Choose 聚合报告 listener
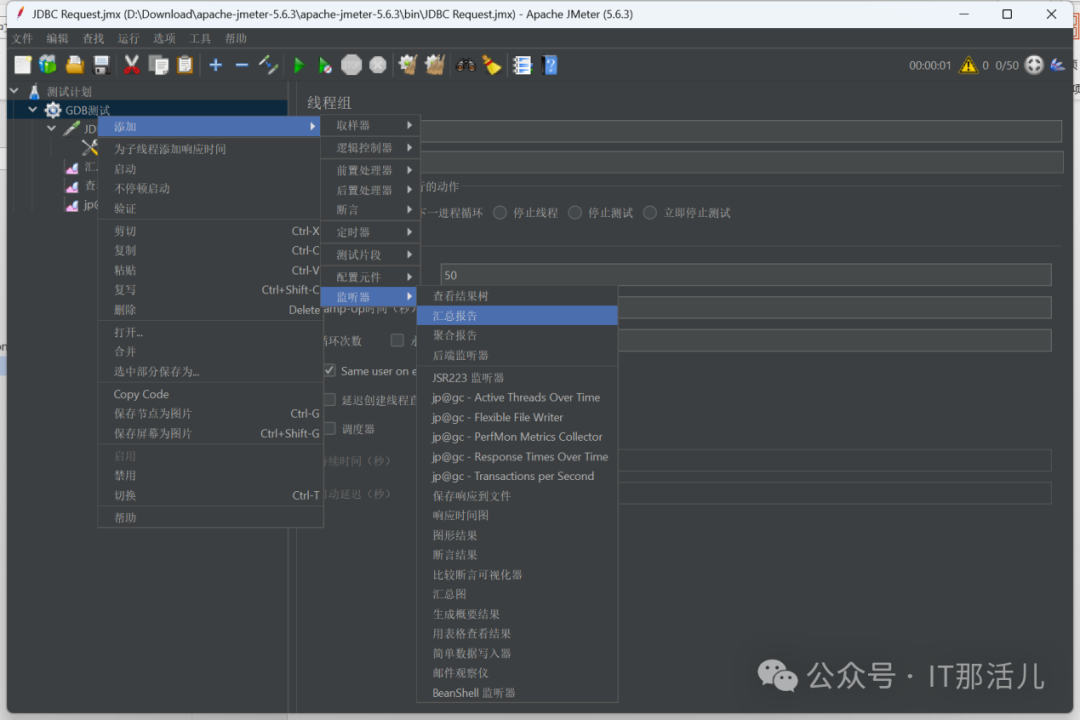Viewport: 1080px width, 720px height. click(x=517, y=336)
